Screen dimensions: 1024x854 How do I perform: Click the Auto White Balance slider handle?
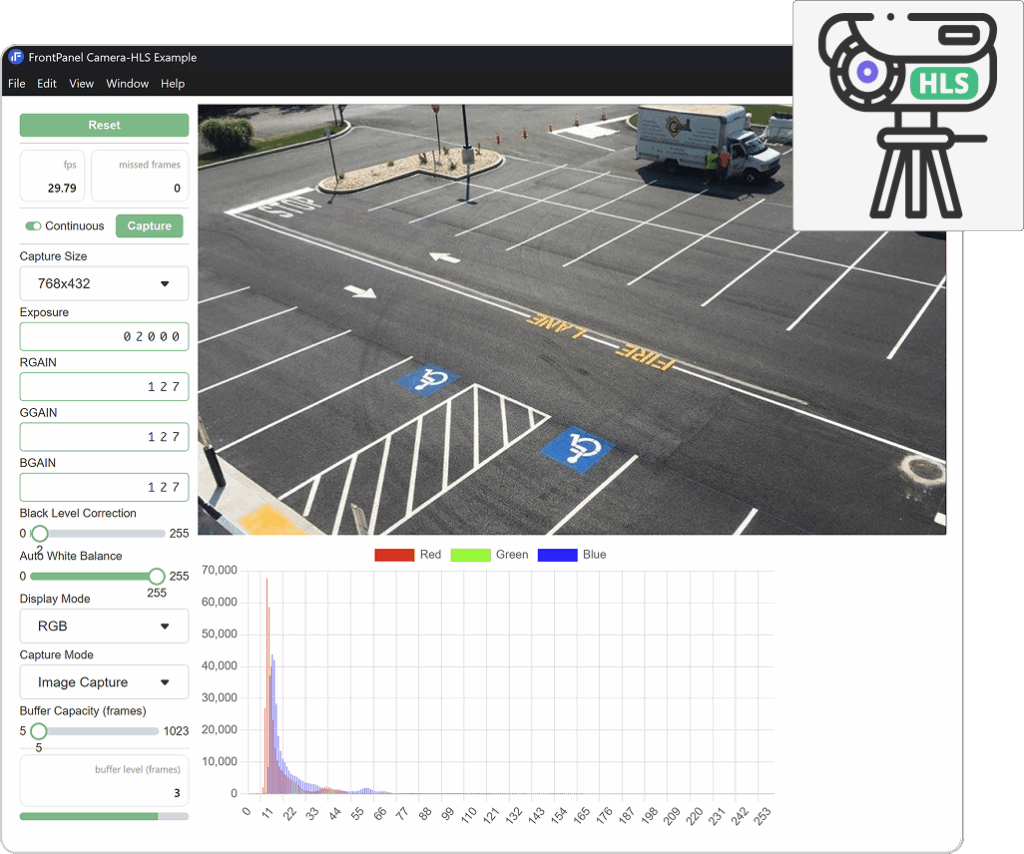(156, 576)
